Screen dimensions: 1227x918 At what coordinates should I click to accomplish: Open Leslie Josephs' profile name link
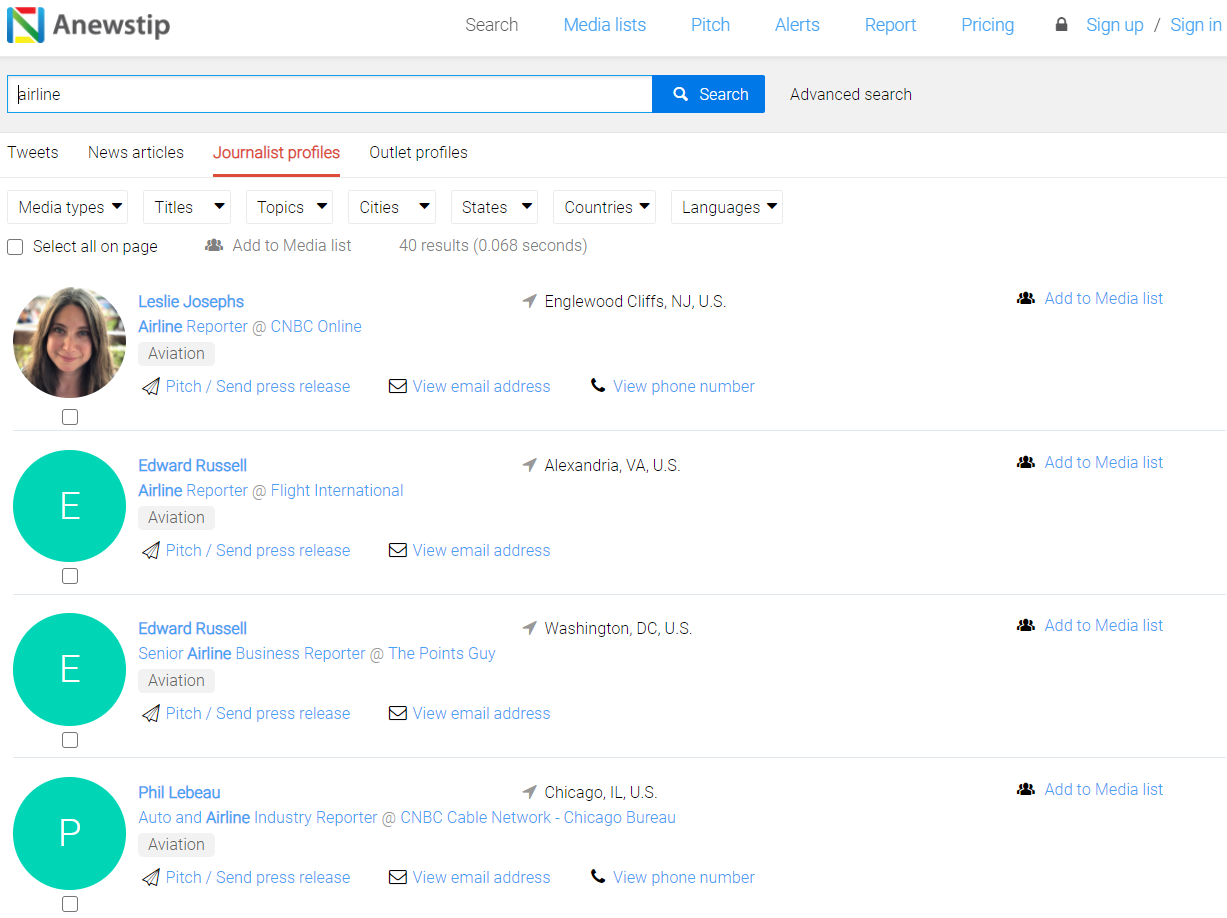[191, 301]
